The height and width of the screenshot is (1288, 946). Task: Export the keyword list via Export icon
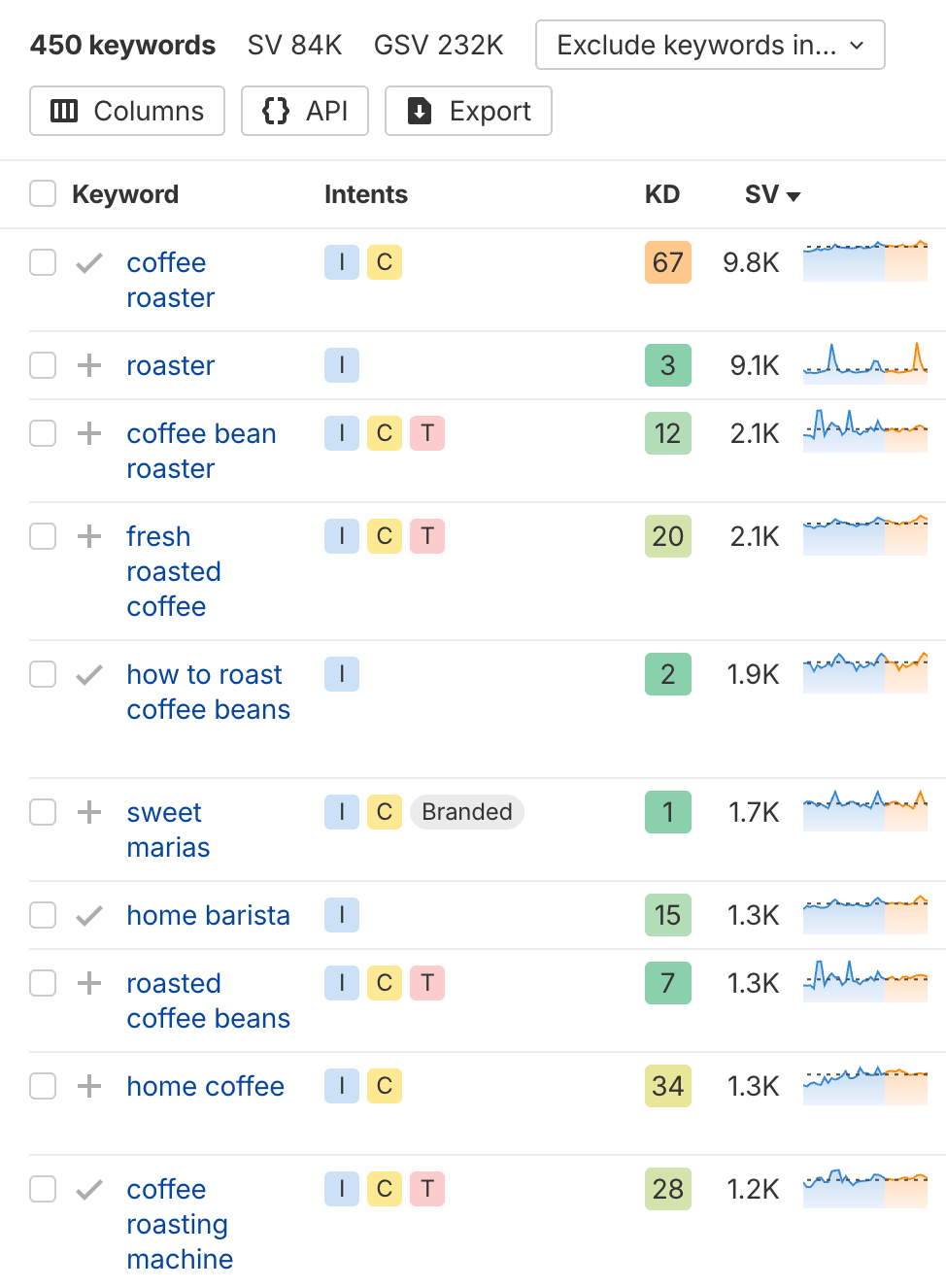418,111
